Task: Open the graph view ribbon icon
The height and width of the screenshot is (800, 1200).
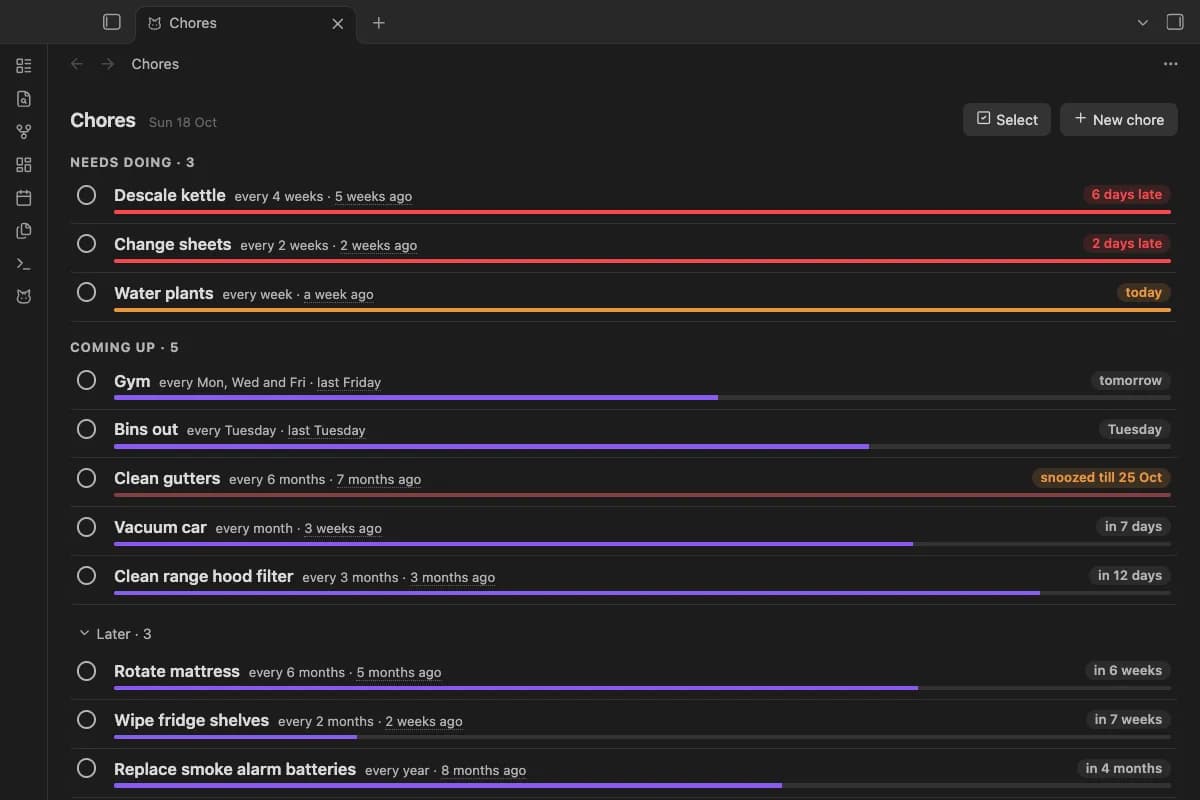Action: click(24, 132)
